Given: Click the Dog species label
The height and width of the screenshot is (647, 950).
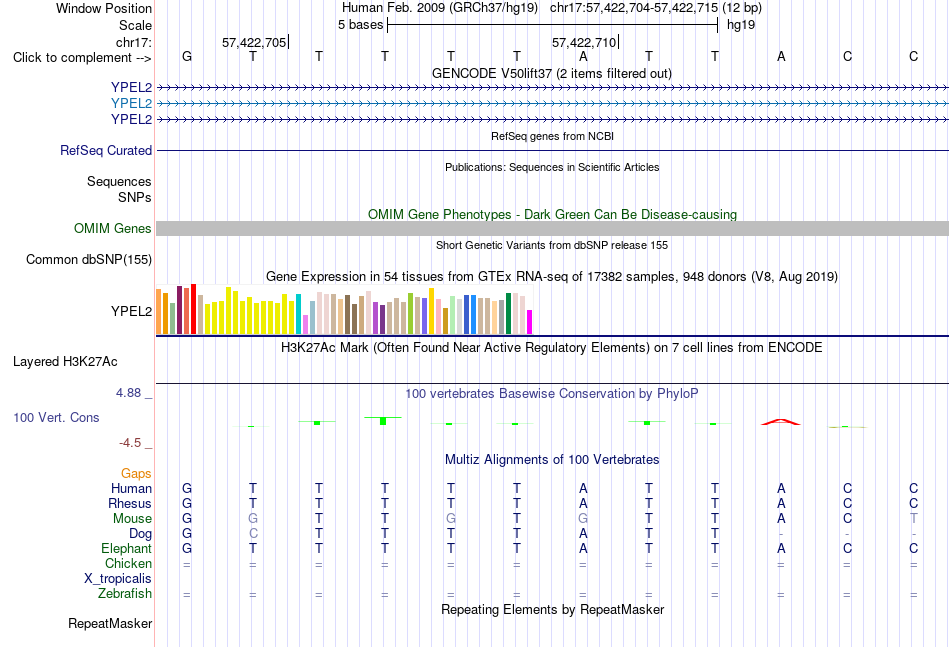Looking at the screenshot, I should tap(140, 534).
